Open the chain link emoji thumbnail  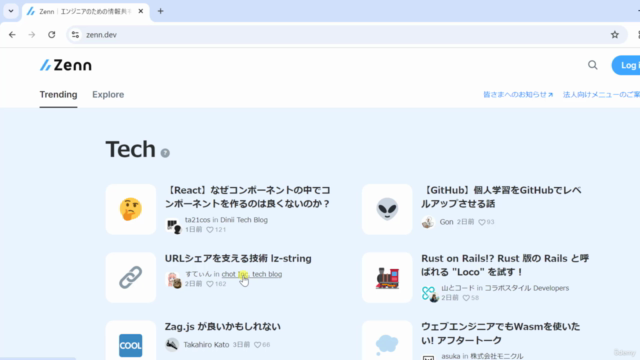tap(131, 278)
